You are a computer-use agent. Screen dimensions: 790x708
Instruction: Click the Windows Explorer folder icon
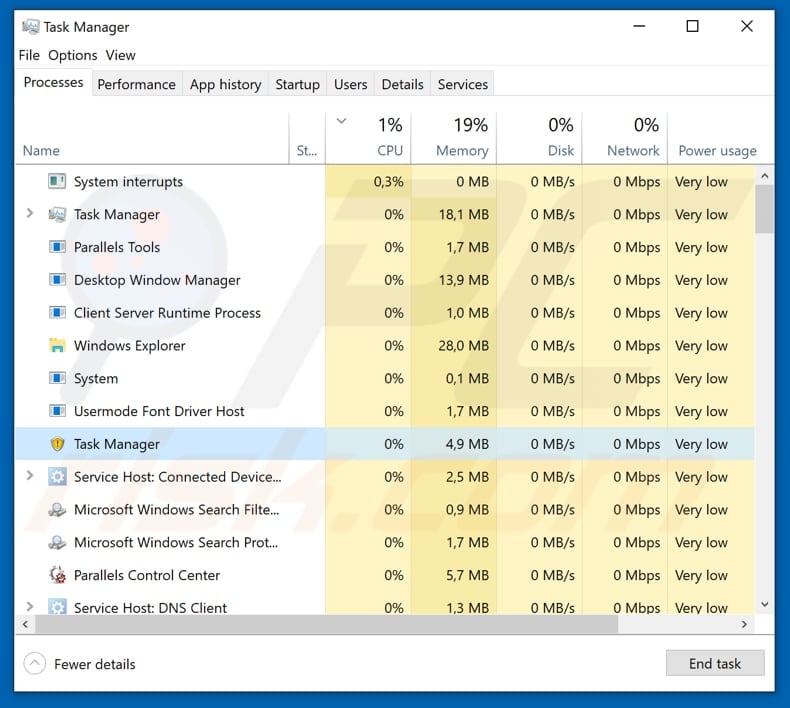(x=57, y=345)
